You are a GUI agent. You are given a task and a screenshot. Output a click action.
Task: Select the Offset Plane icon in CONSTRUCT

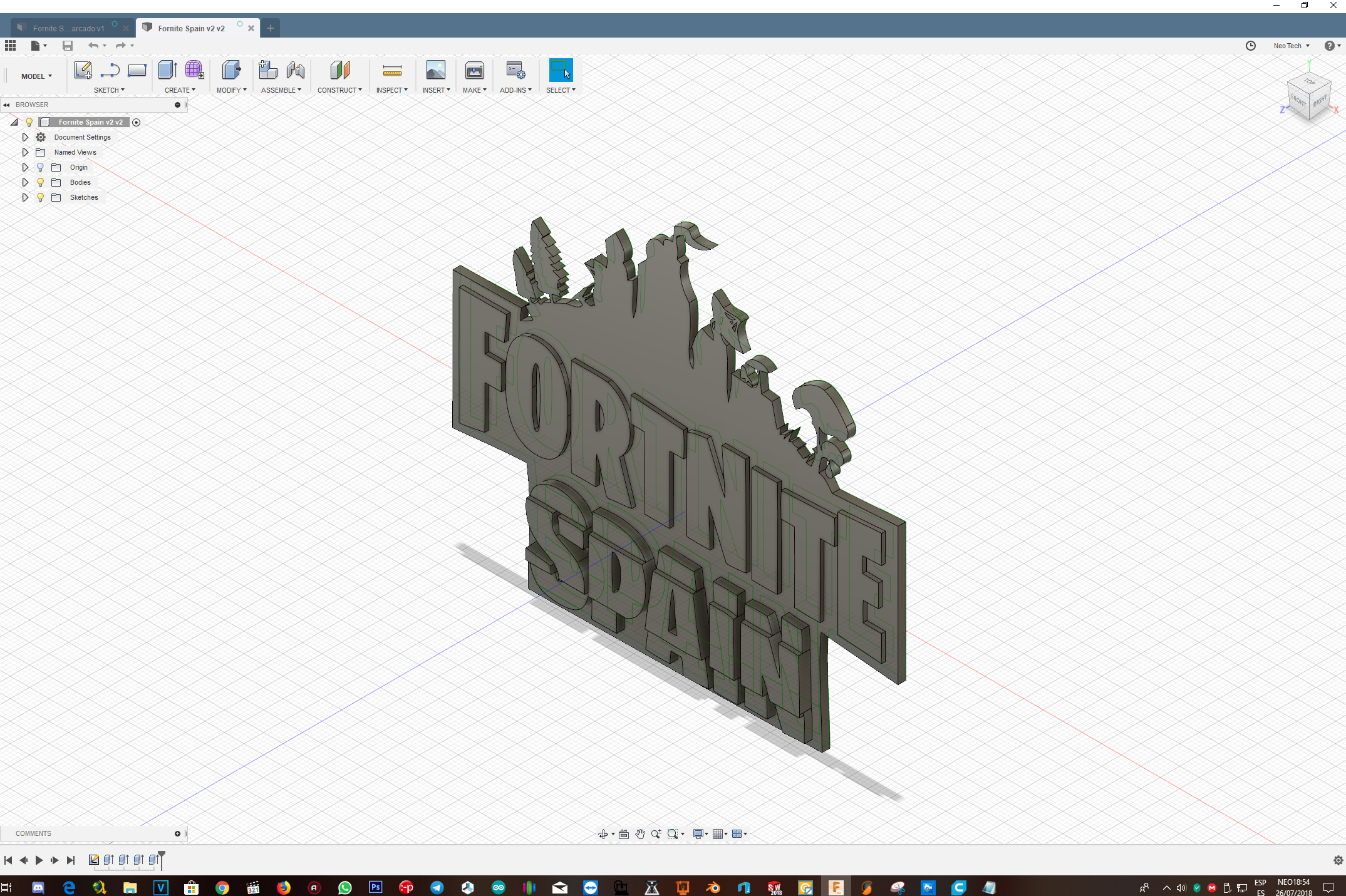point(339,70)
